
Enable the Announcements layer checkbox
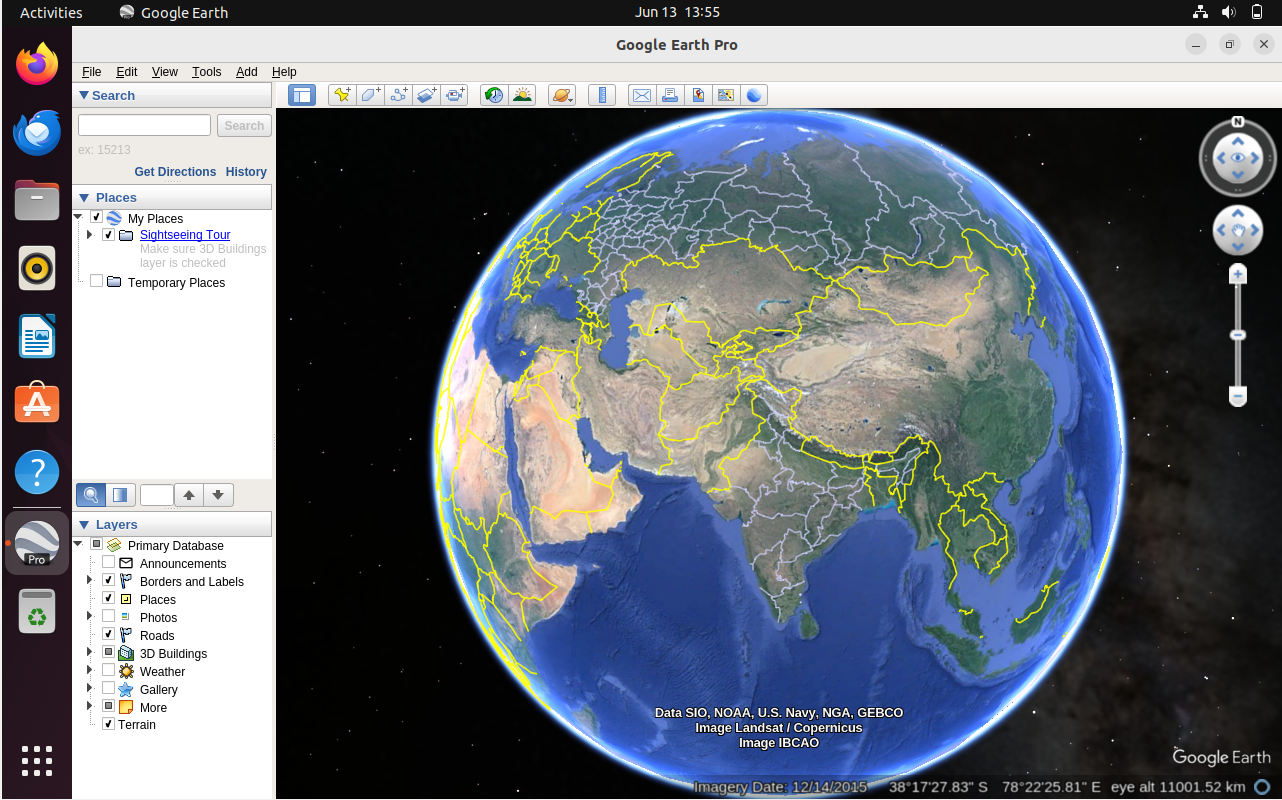click(x=109, y=563)
